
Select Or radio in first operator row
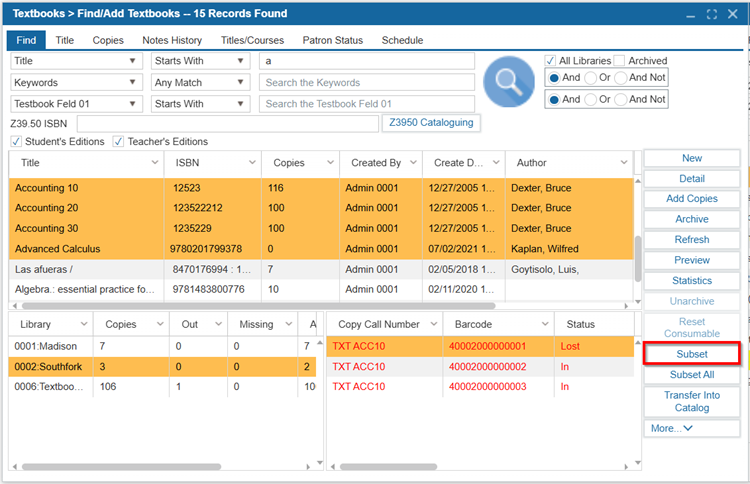591,77
